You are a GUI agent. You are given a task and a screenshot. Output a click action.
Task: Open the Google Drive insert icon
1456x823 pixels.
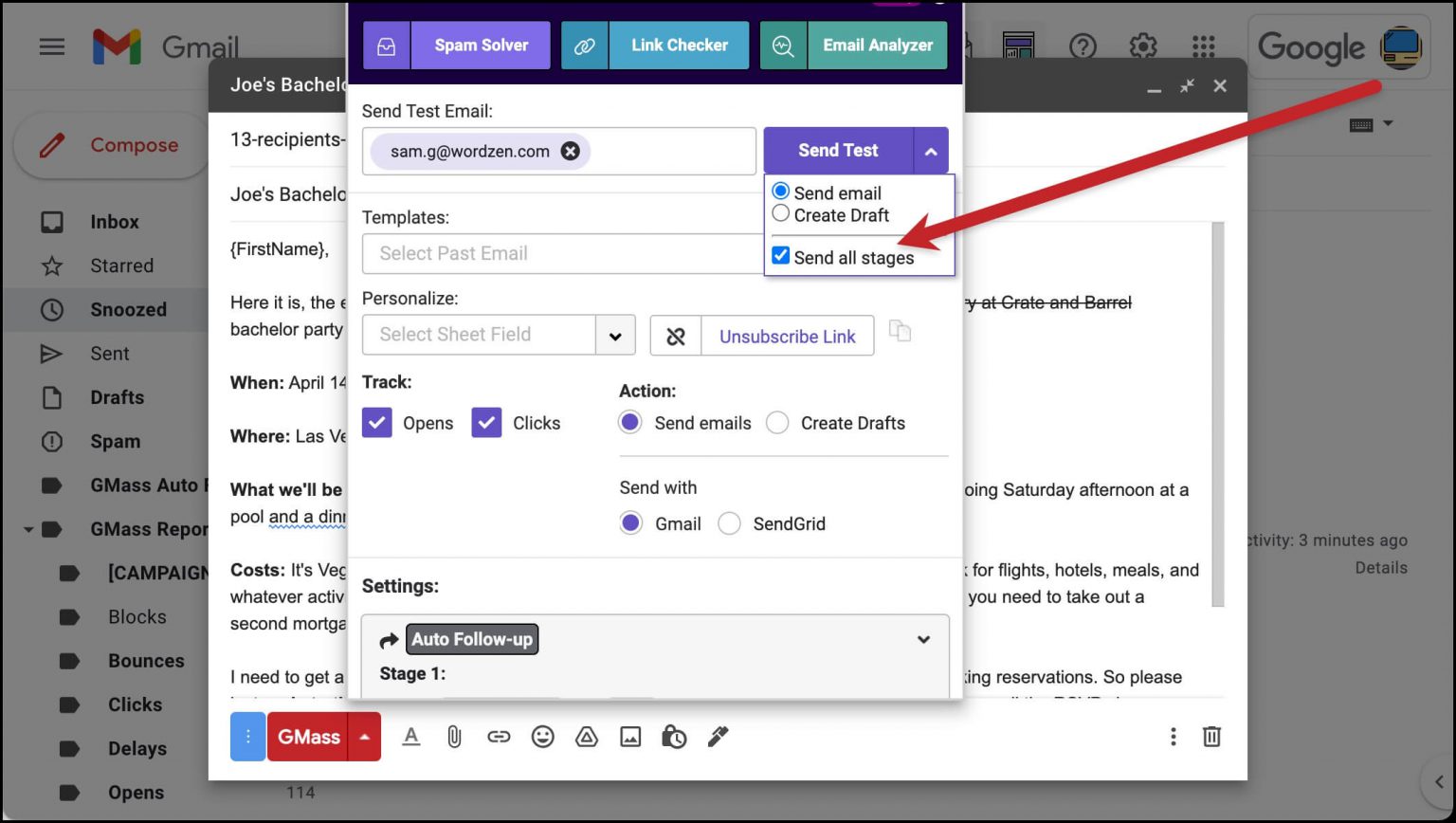click(x=587, y=737)
